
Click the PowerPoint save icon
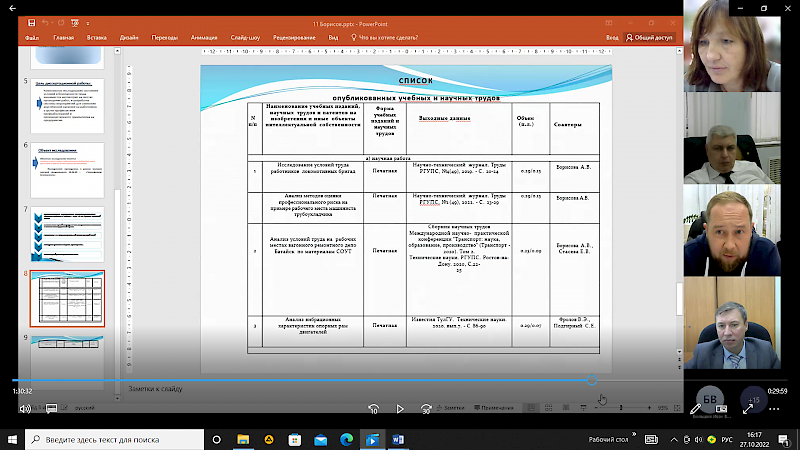tap(30, 21)
